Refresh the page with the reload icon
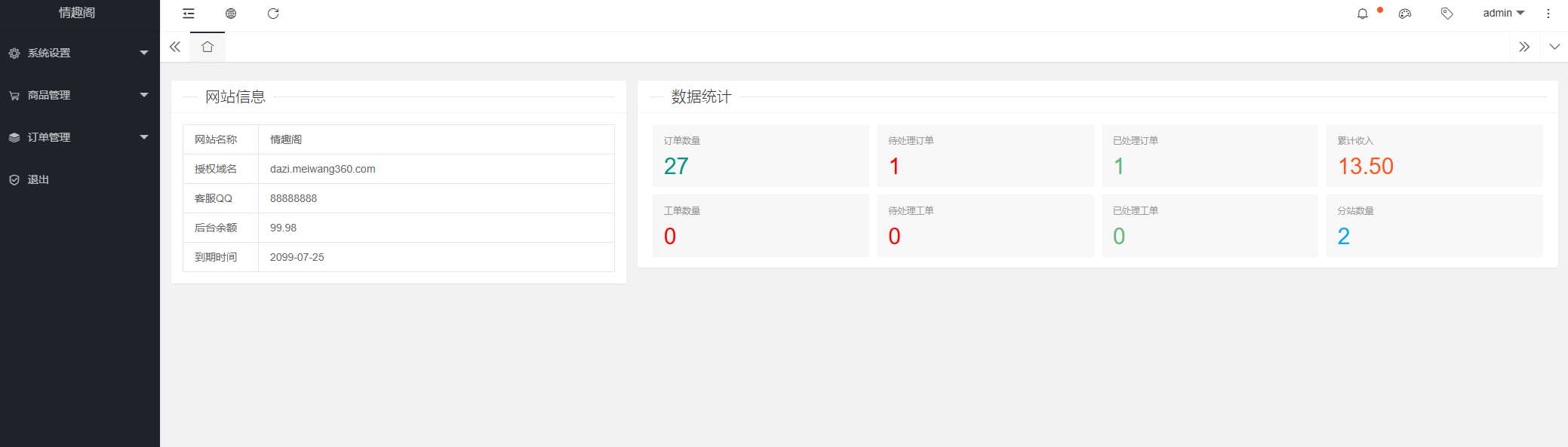The width and height of the screenshot is (1568, 447). pyautogui.click(x=273, y=14)
